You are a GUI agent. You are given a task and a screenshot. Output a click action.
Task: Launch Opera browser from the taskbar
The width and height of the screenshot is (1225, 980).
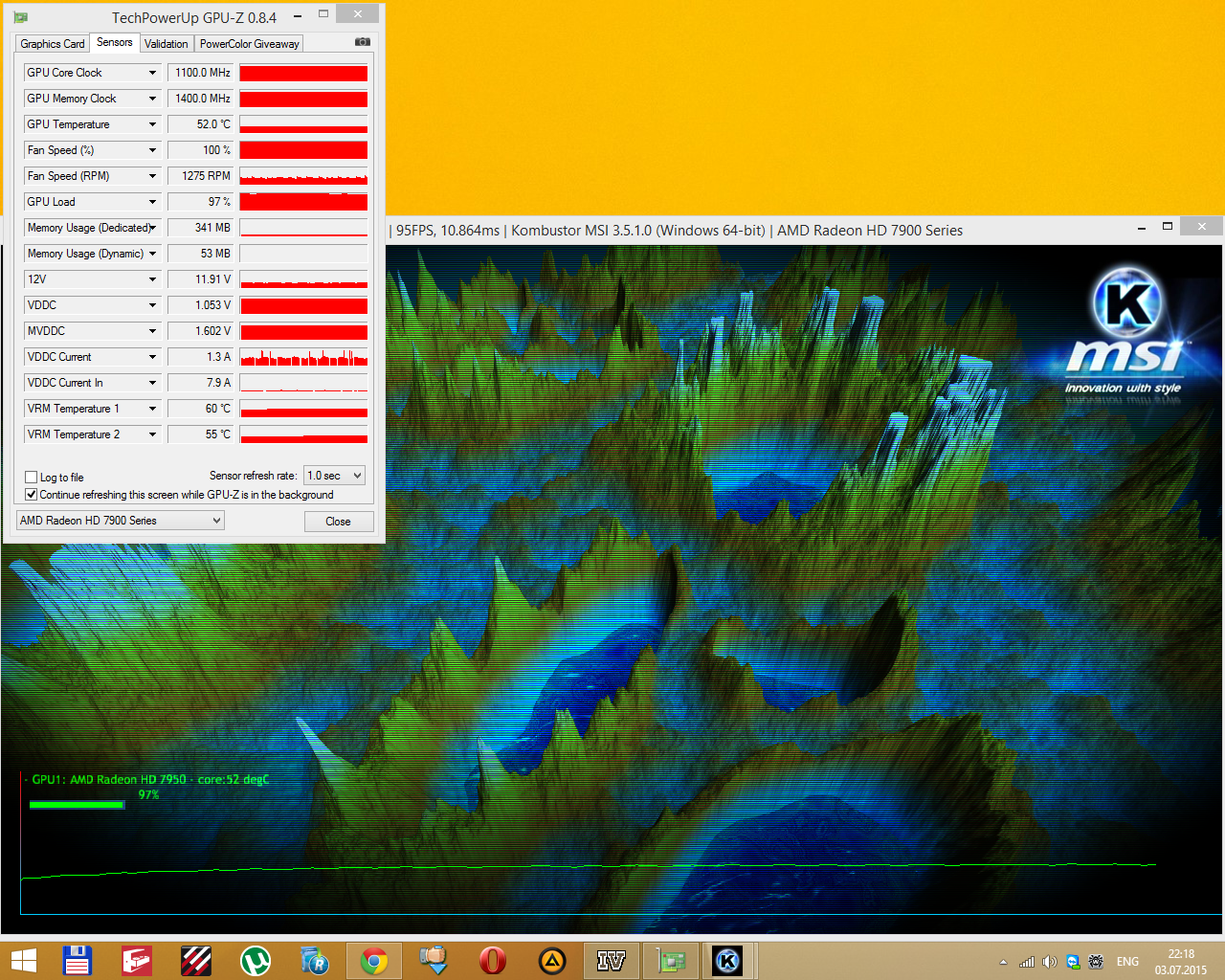[493, 961]
